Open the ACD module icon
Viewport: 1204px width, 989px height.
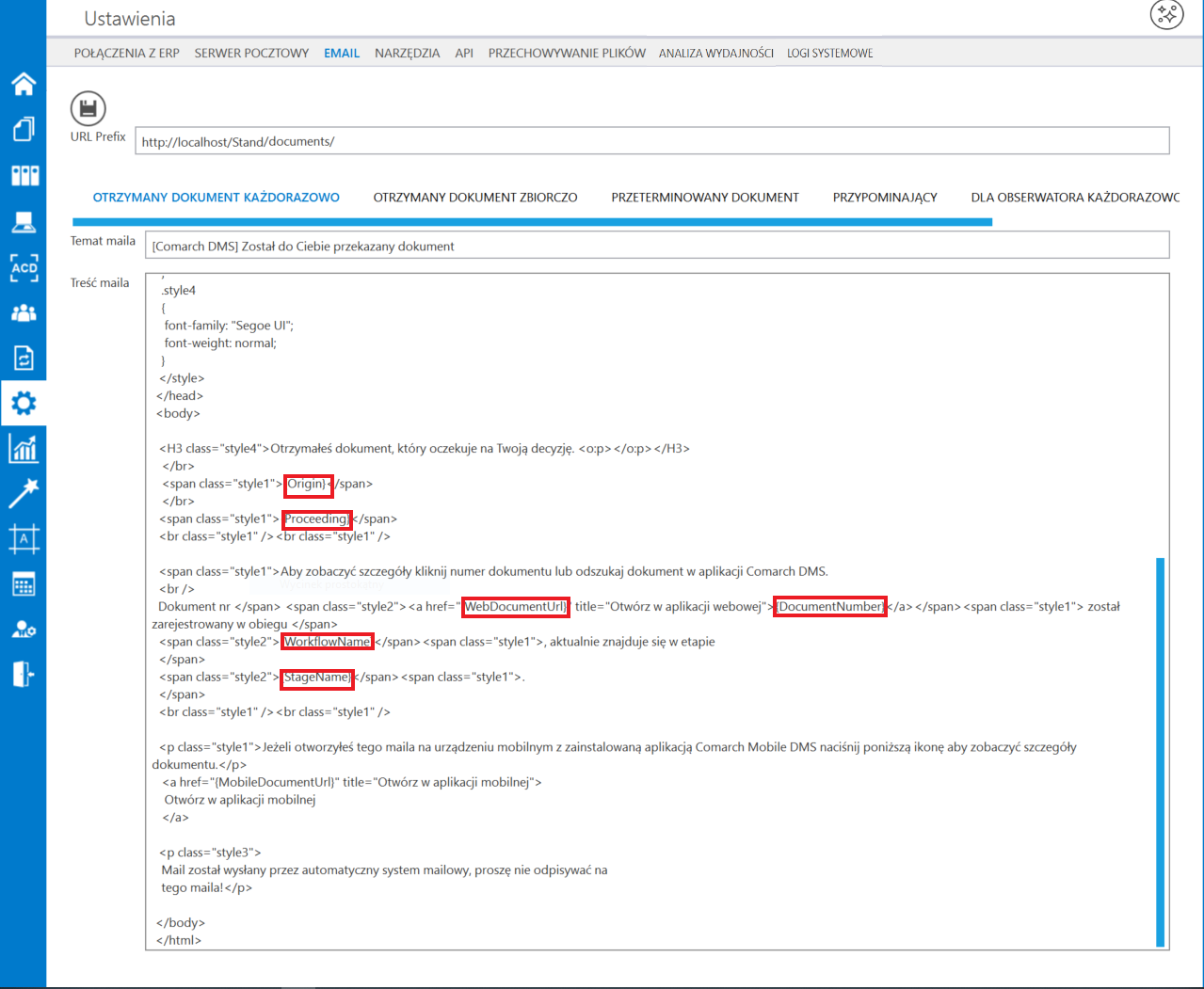coord(24,267)
